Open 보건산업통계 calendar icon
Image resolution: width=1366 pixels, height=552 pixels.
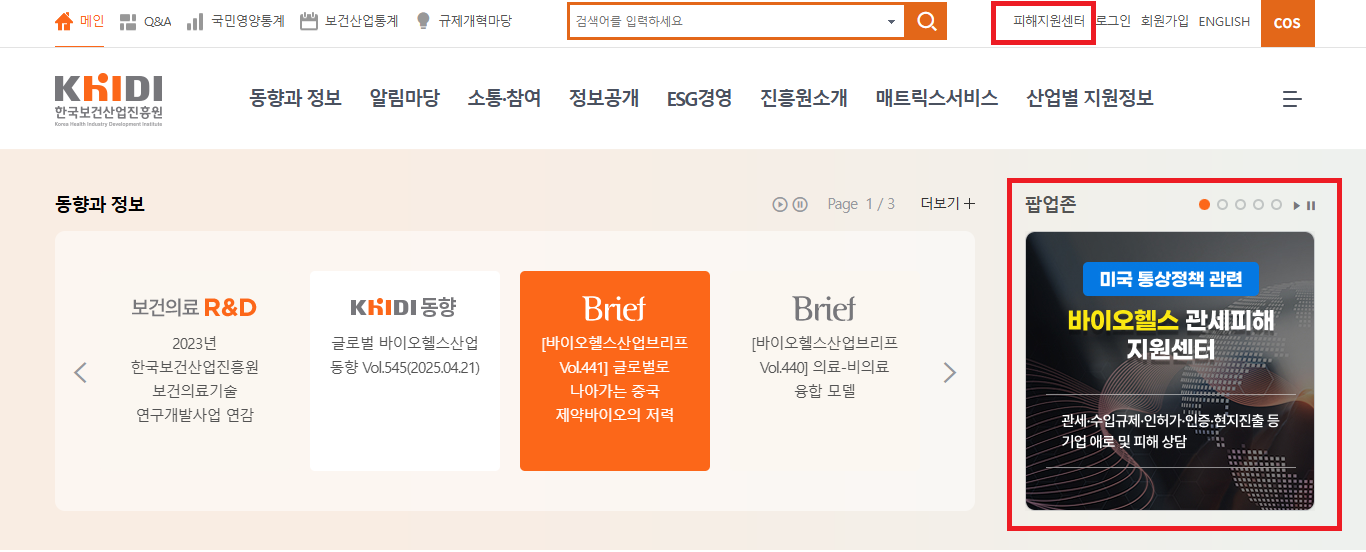[309, 21]
